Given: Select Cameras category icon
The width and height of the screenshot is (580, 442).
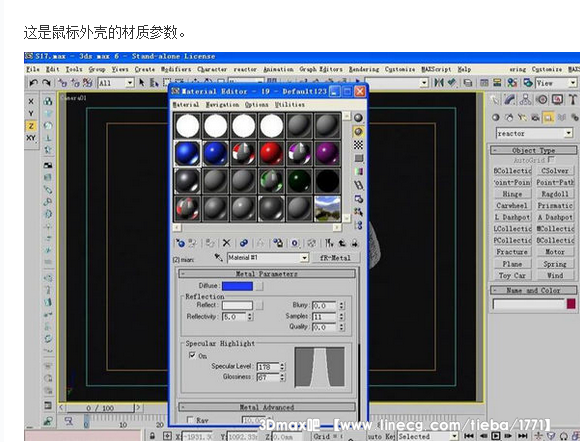Looking at the screenshot, I should click(x=535, y=118).
